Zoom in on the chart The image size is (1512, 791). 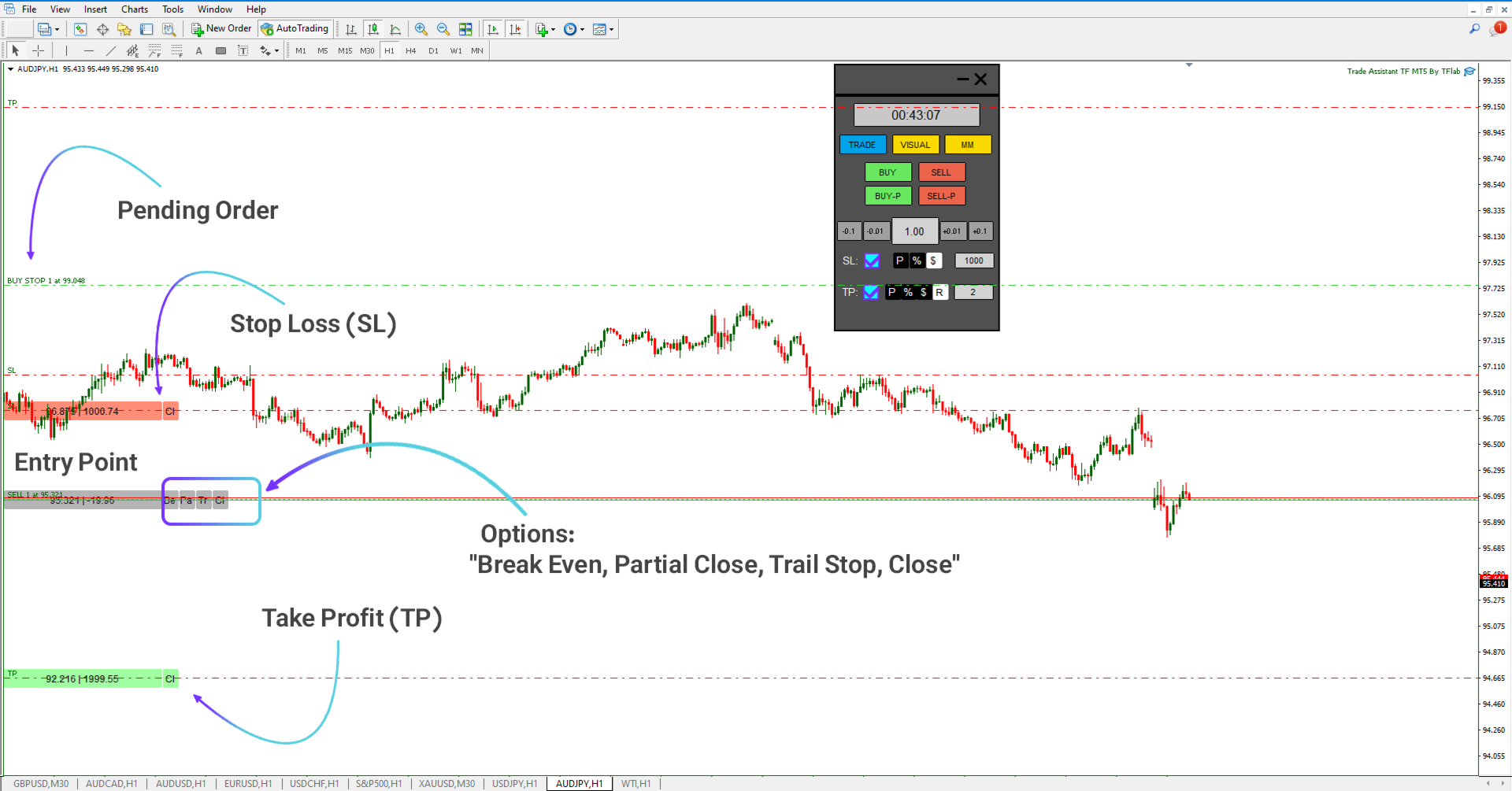point(421,29)
